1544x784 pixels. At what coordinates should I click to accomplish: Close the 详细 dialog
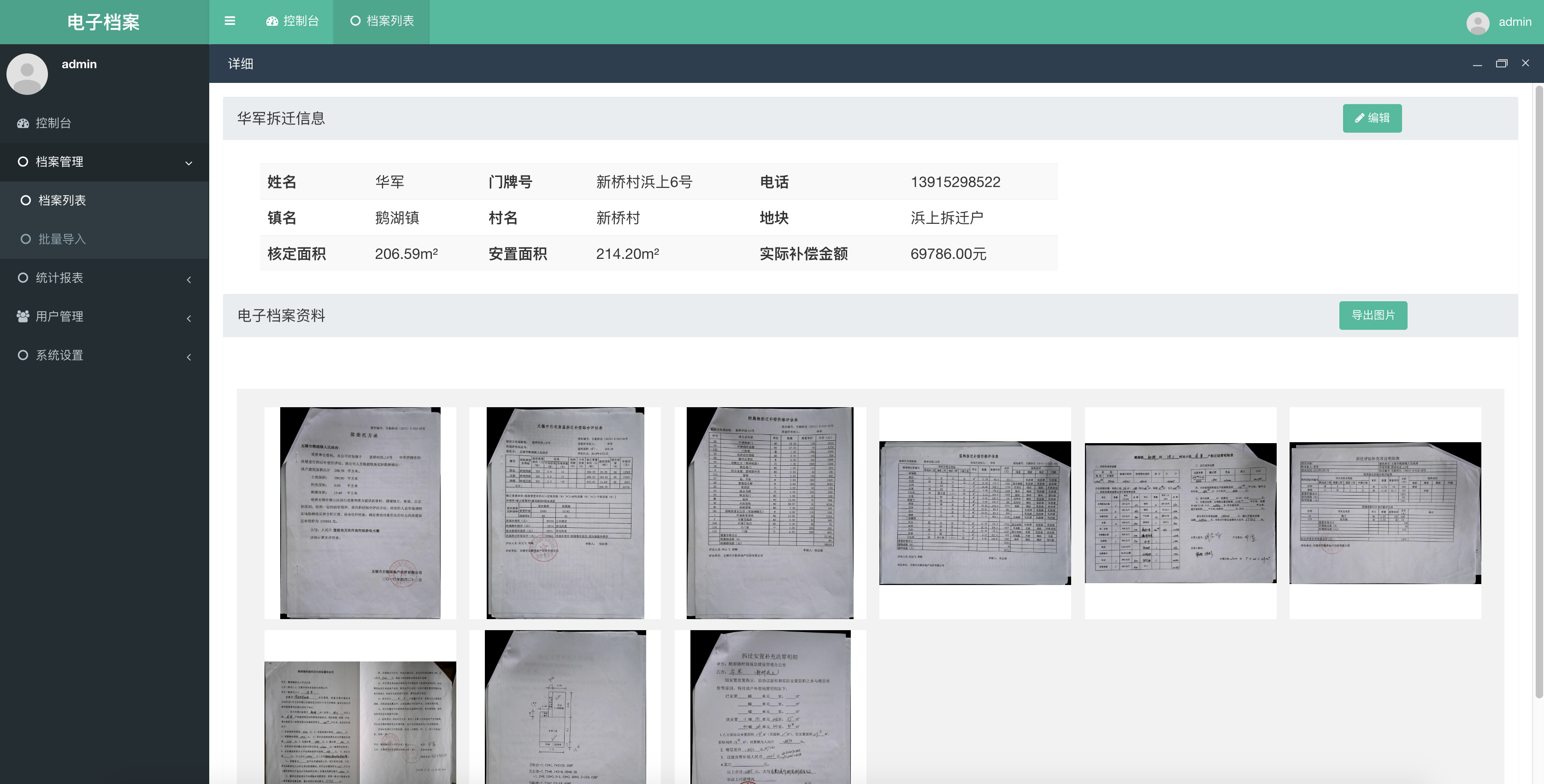[1526, 63]
